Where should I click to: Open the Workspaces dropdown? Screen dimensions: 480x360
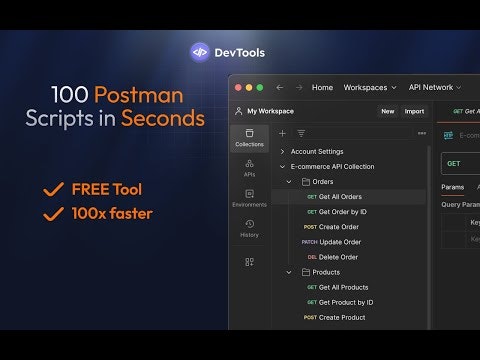(370, 87)
